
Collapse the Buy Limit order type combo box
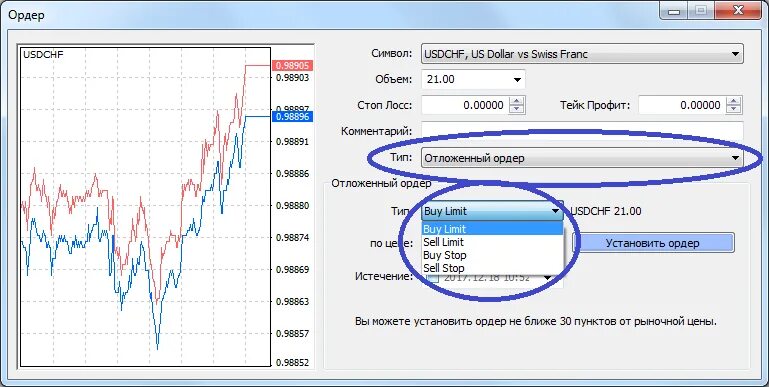(x=492, y=211)
